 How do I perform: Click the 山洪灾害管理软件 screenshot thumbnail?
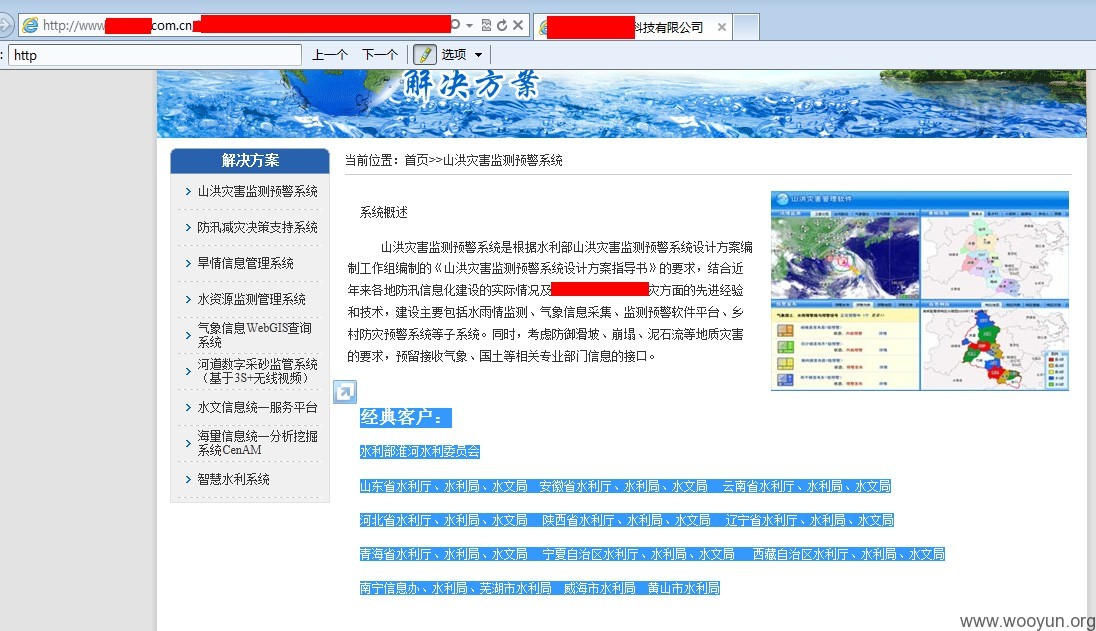(x=920, y=291)
